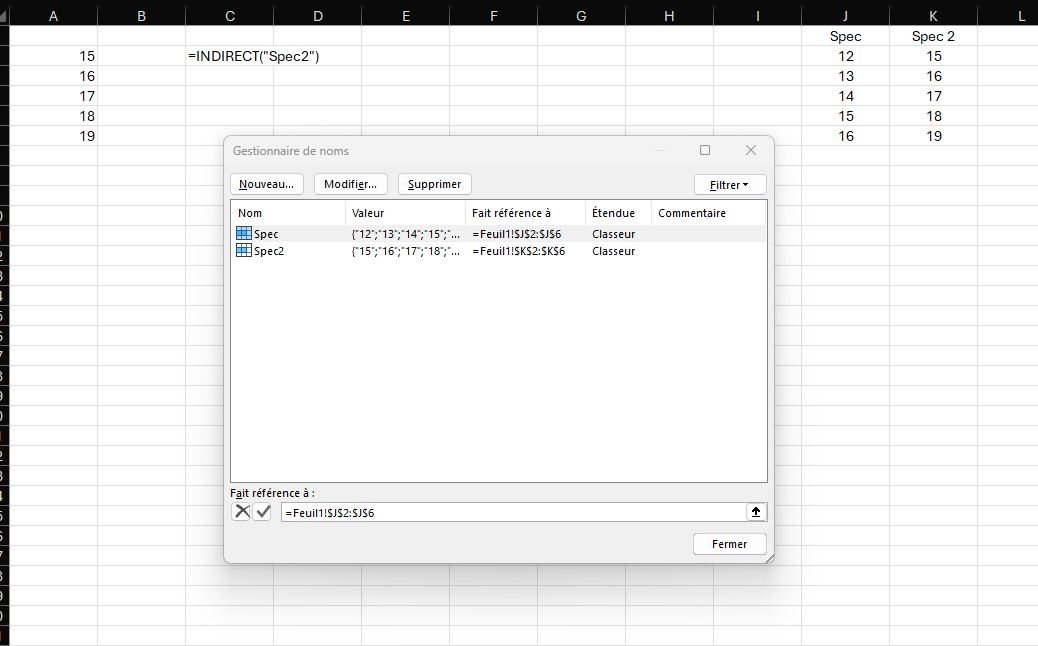Select the cell containing the INDIRECT formula
The image size is (1038, 646).
(229, 56)
